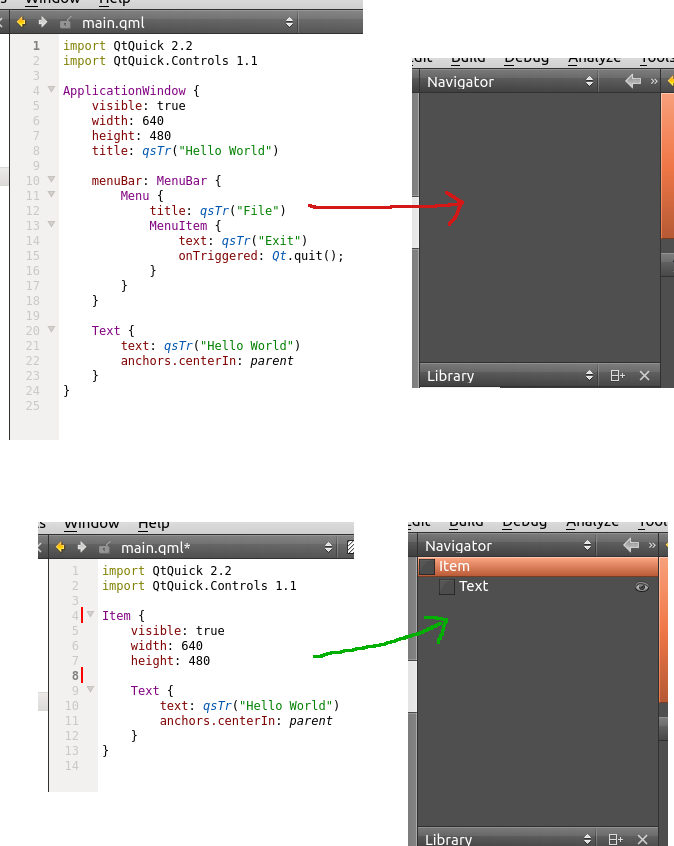The image size is (674, 846).
Task: Split the Library pane below the empty Navigator
Action: pyautogui.click(x=617, y=376)
